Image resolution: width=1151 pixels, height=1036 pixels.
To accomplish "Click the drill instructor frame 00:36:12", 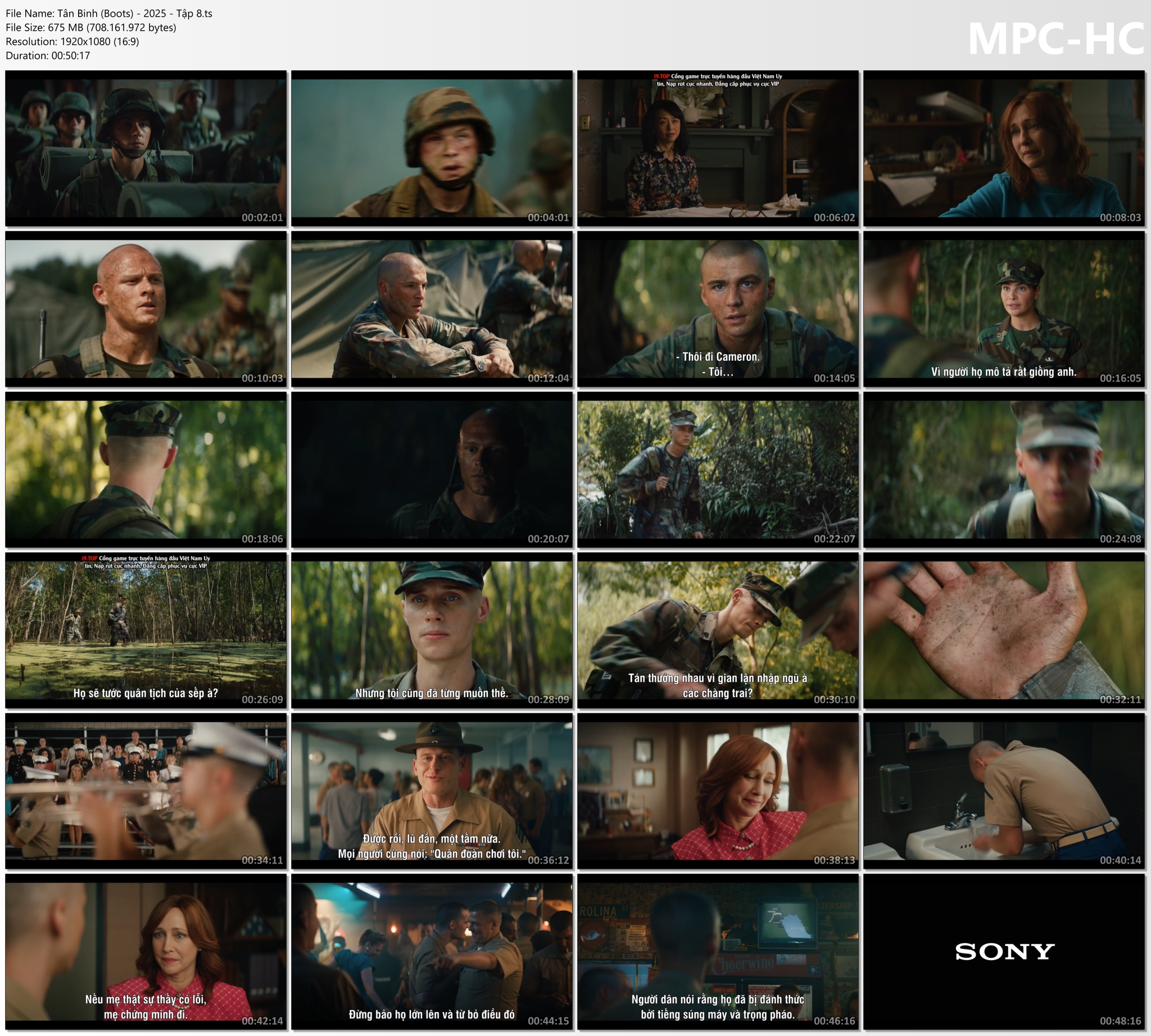I will (x=432, y=790).
